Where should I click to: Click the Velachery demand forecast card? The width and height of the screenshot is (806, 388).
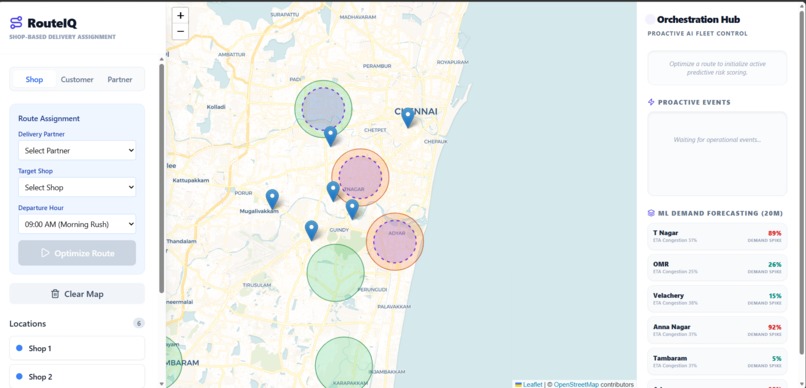coord(717,299)
